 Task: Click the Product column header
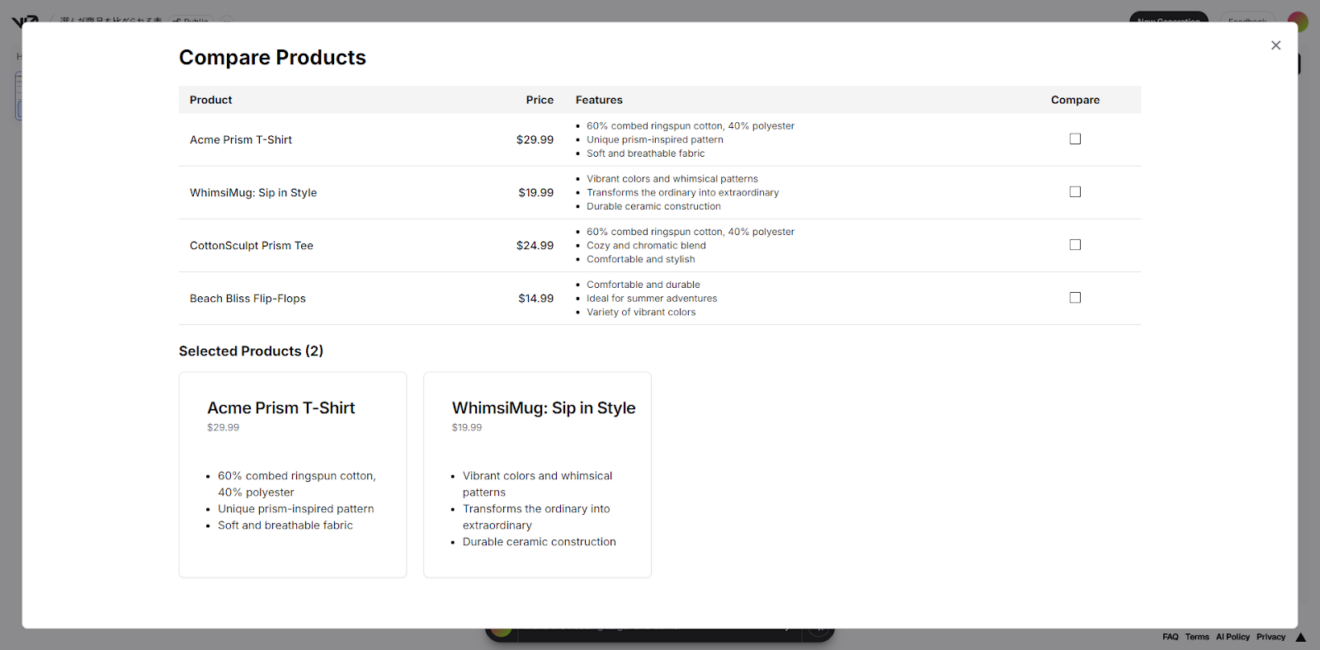click(211, 100)
